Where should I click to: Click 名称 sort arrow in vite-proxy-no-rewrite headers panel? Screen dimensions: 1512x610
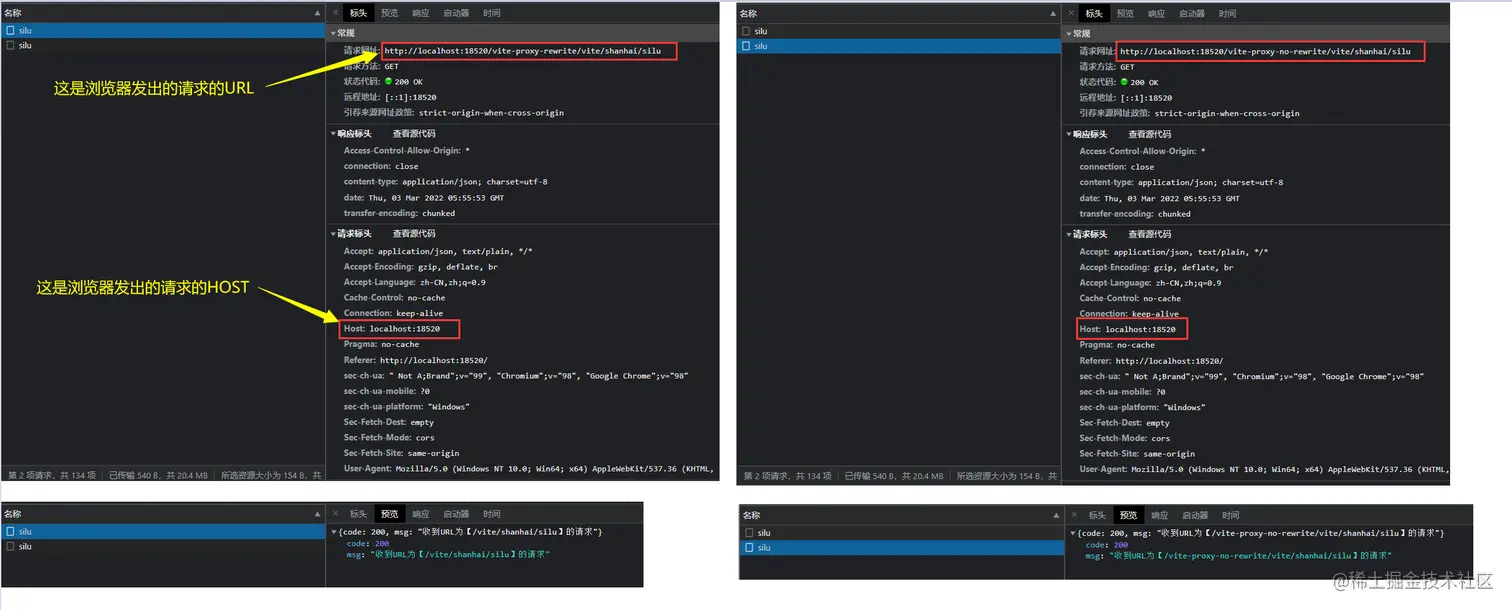pos(1054,13)
